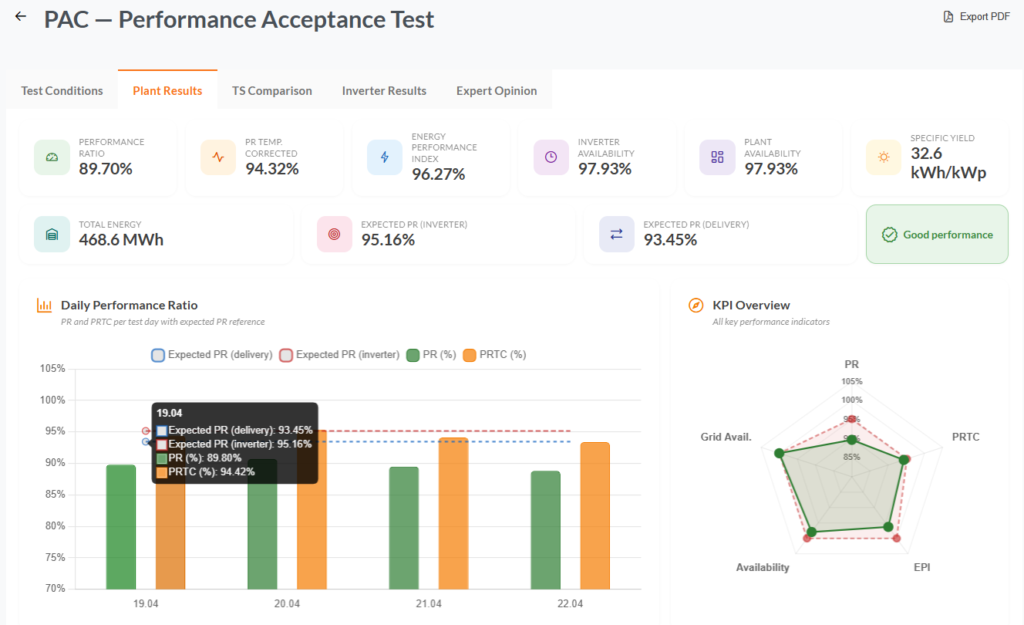Click the Plant Availability grid icon

tap(717, 157)
